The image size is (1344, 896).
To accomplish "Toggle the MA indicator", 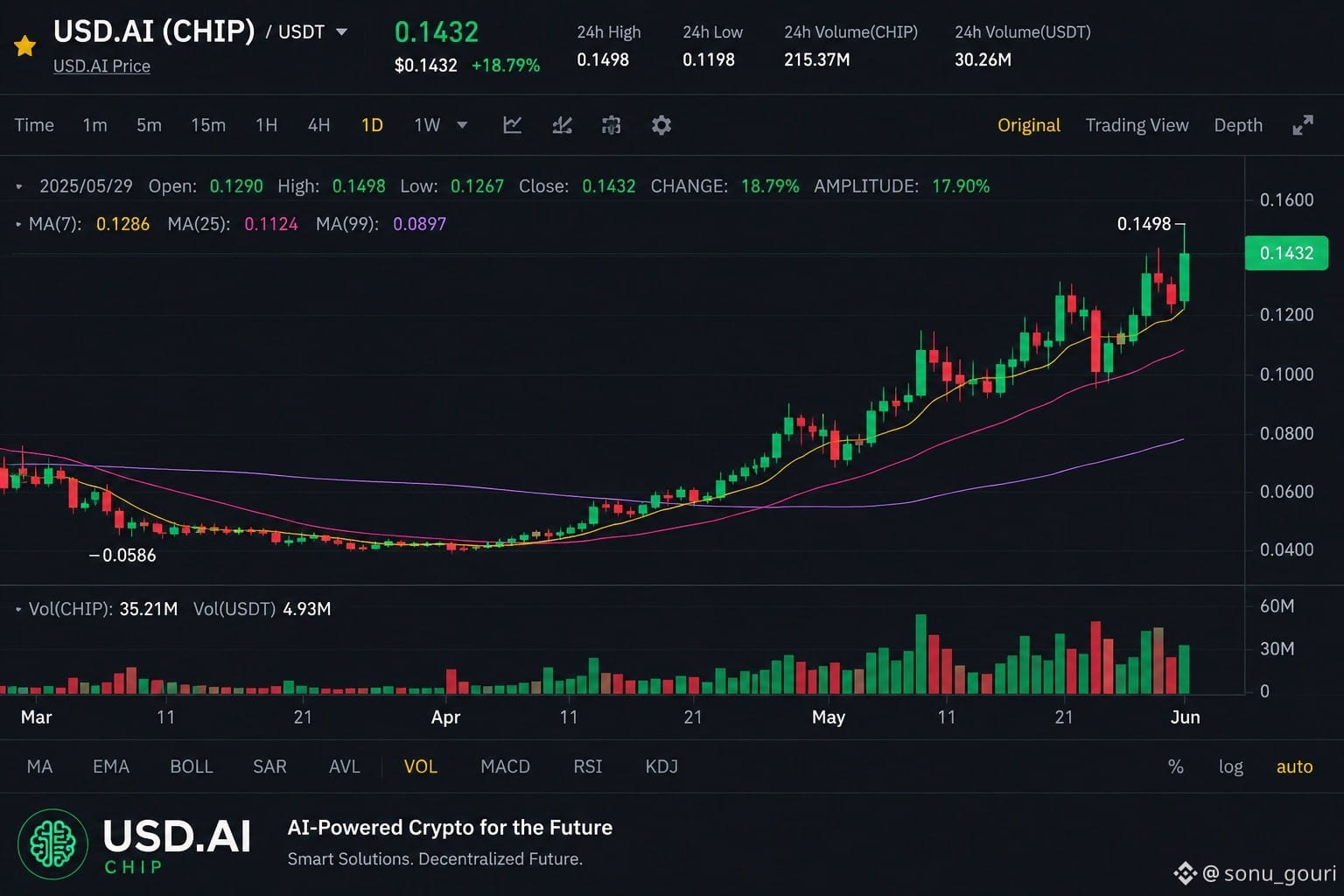I will 39,766.
